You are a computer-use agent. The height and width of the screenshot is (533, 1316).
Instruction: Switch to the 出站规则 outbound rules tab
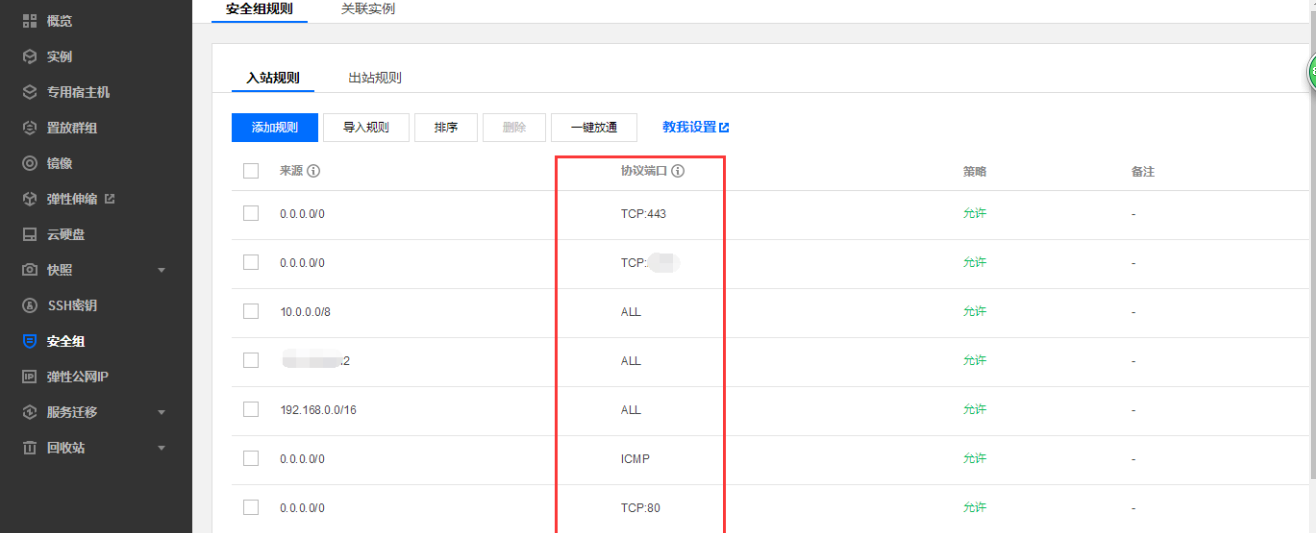click(x=375, y=78)
